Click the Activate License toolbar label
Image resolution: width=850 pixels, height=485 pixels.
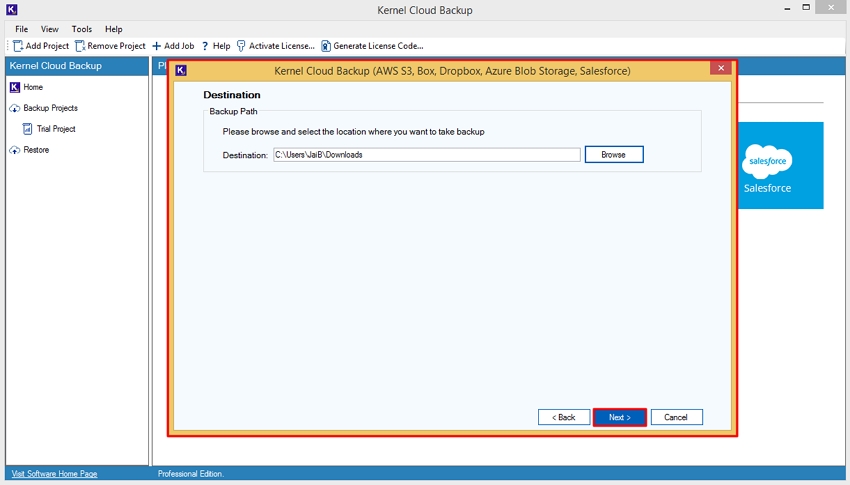point(282,46)
